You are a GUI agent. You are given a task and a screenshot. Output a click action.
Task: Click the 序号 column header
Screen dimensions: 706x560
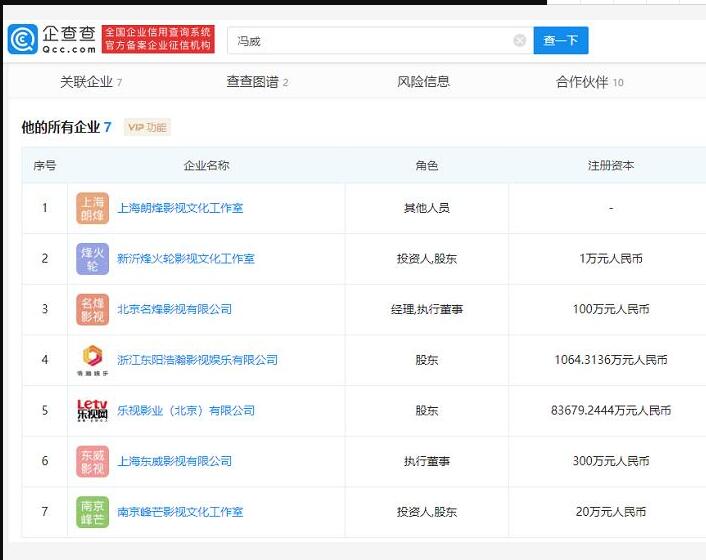[45, 166]
